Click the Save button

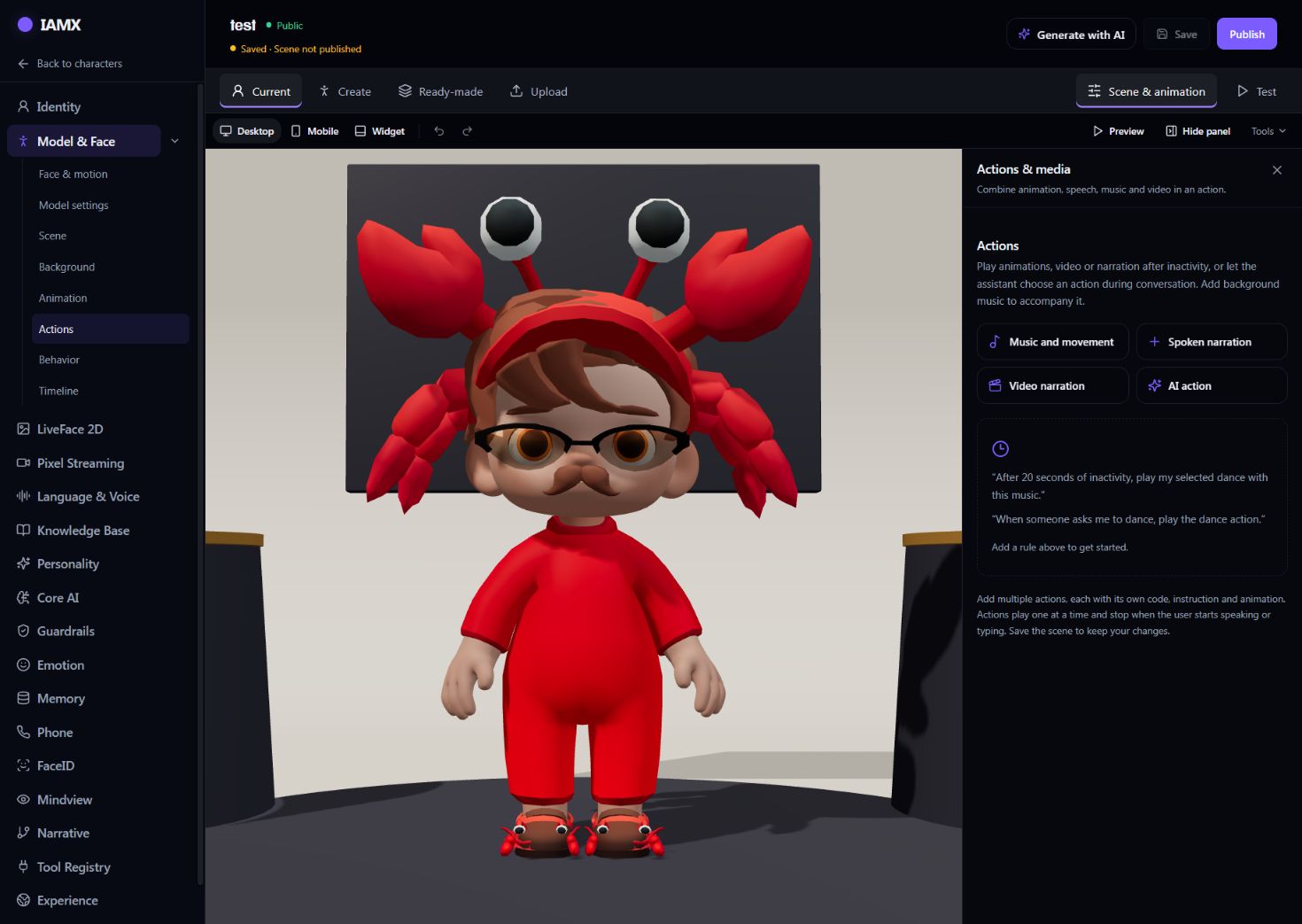pos(1176,35)
